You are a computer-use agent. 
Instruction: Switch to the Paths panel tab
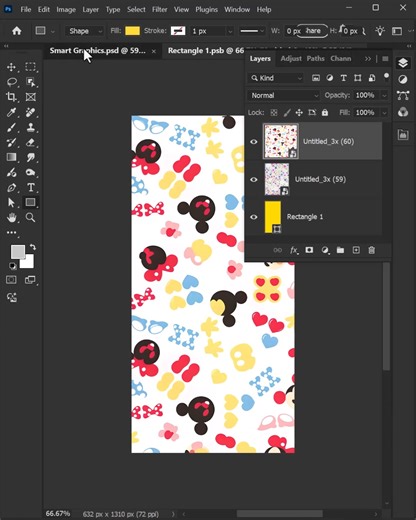coord(315,59)
